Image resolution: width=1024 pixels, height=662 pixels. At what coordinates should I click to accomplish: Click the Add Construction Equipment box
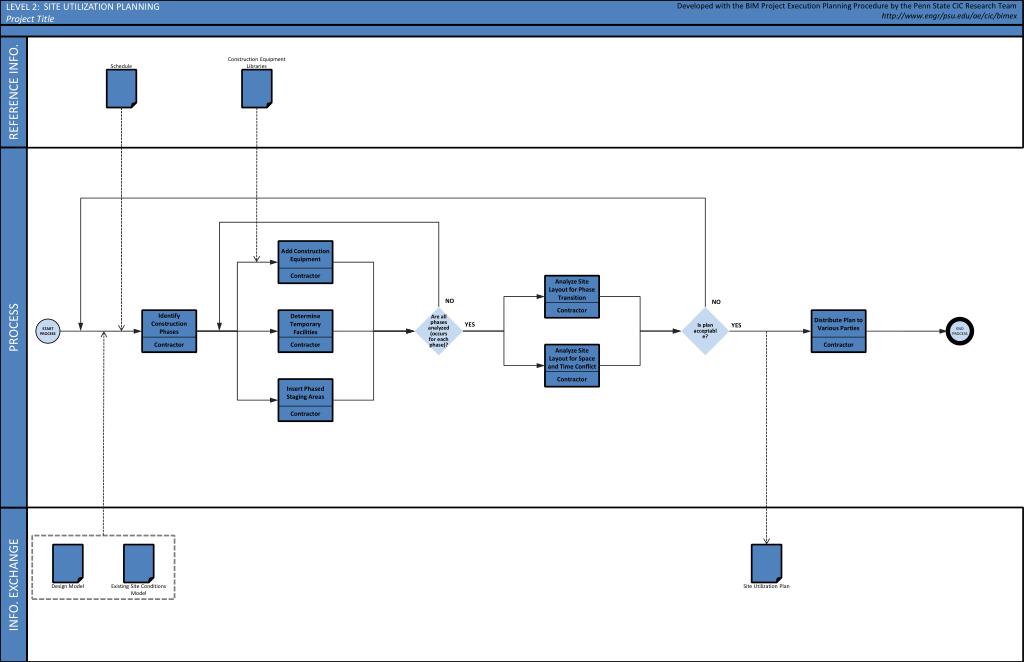click(306, 262)
